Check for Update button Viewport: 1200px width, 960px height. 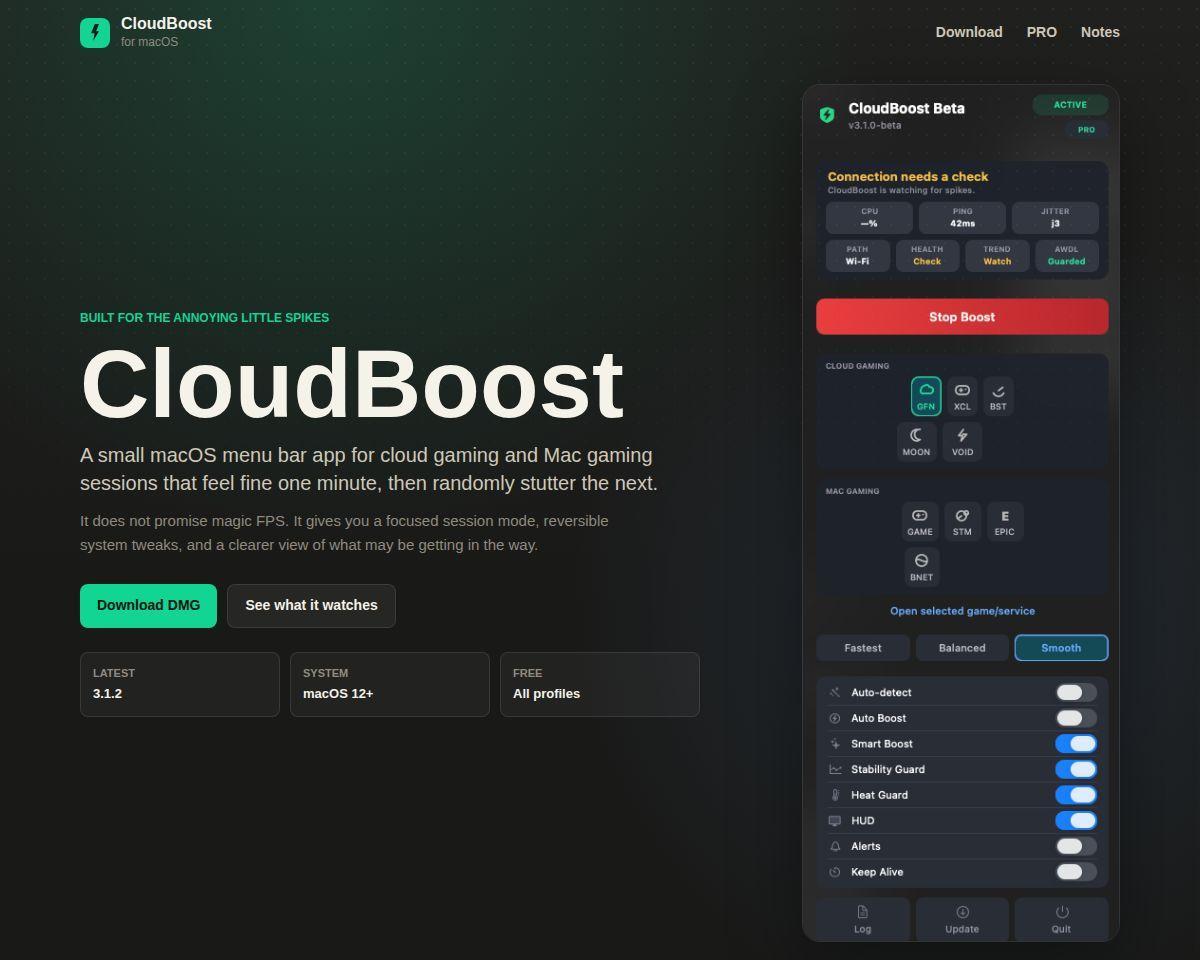(x=962, y=919)
